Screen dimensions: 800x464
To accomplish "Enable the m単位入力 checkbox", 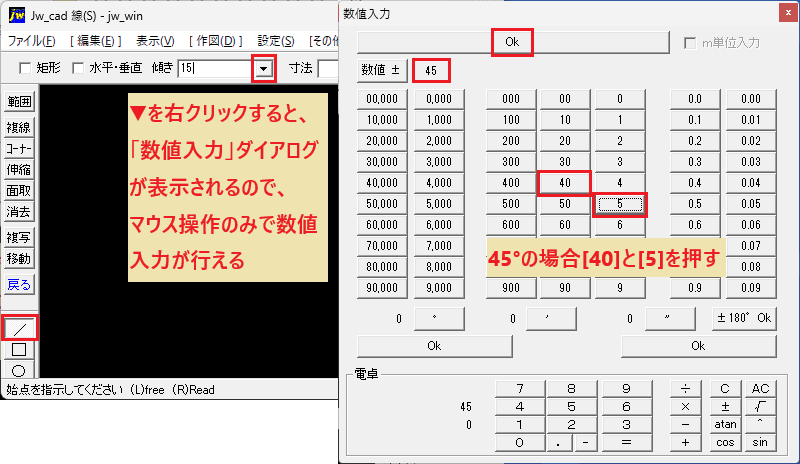I will pyautogui.click(x=690, y=43).
